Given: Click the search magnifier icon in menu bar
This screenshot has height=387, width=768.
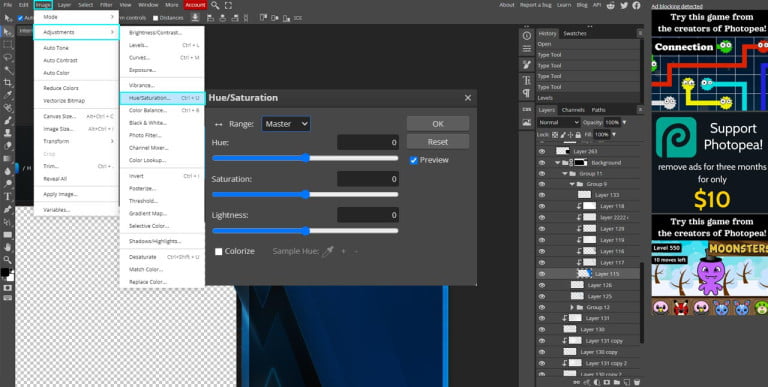Looking at the screenshot, I should tap(215, 5).
